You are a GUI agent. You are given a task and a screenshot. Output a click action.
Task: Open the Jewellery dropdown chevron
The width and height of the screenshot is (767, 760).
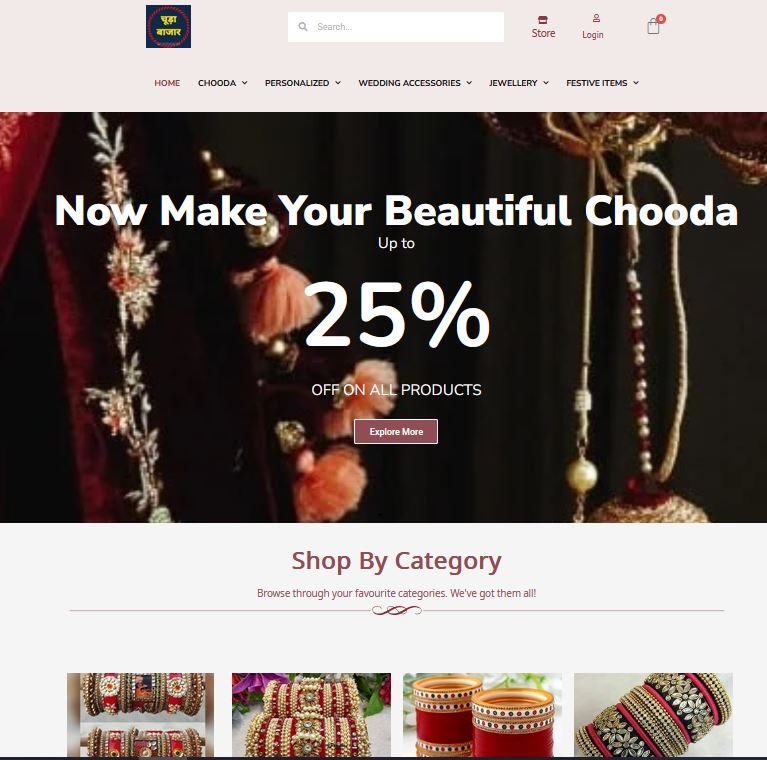pyautogui.click(x=546, y=83)
